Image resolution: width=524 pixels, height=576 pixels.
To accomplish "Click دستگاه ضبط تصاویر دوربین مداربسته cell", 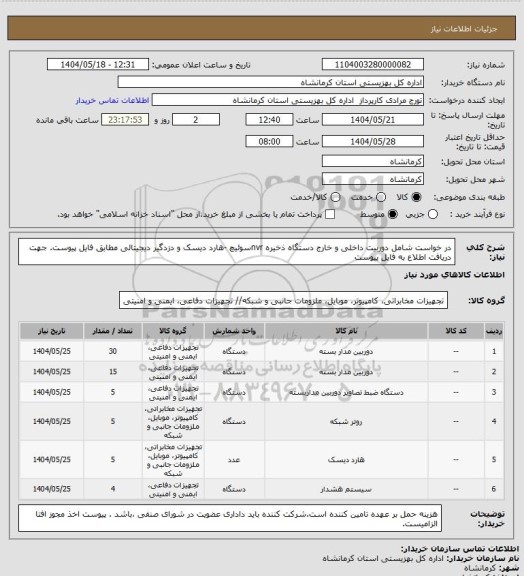I will click(x=346, y=392).
